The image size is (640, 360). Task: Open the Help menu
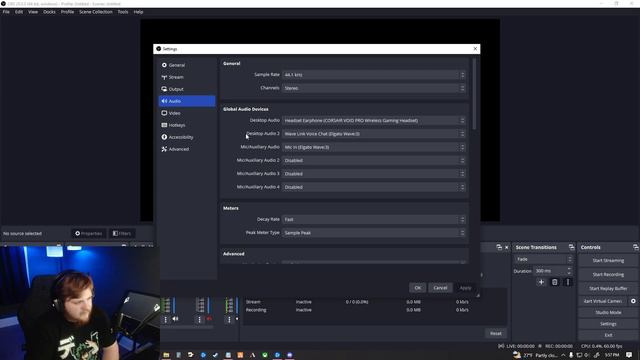pyautogui.click(x=138, y=12)
